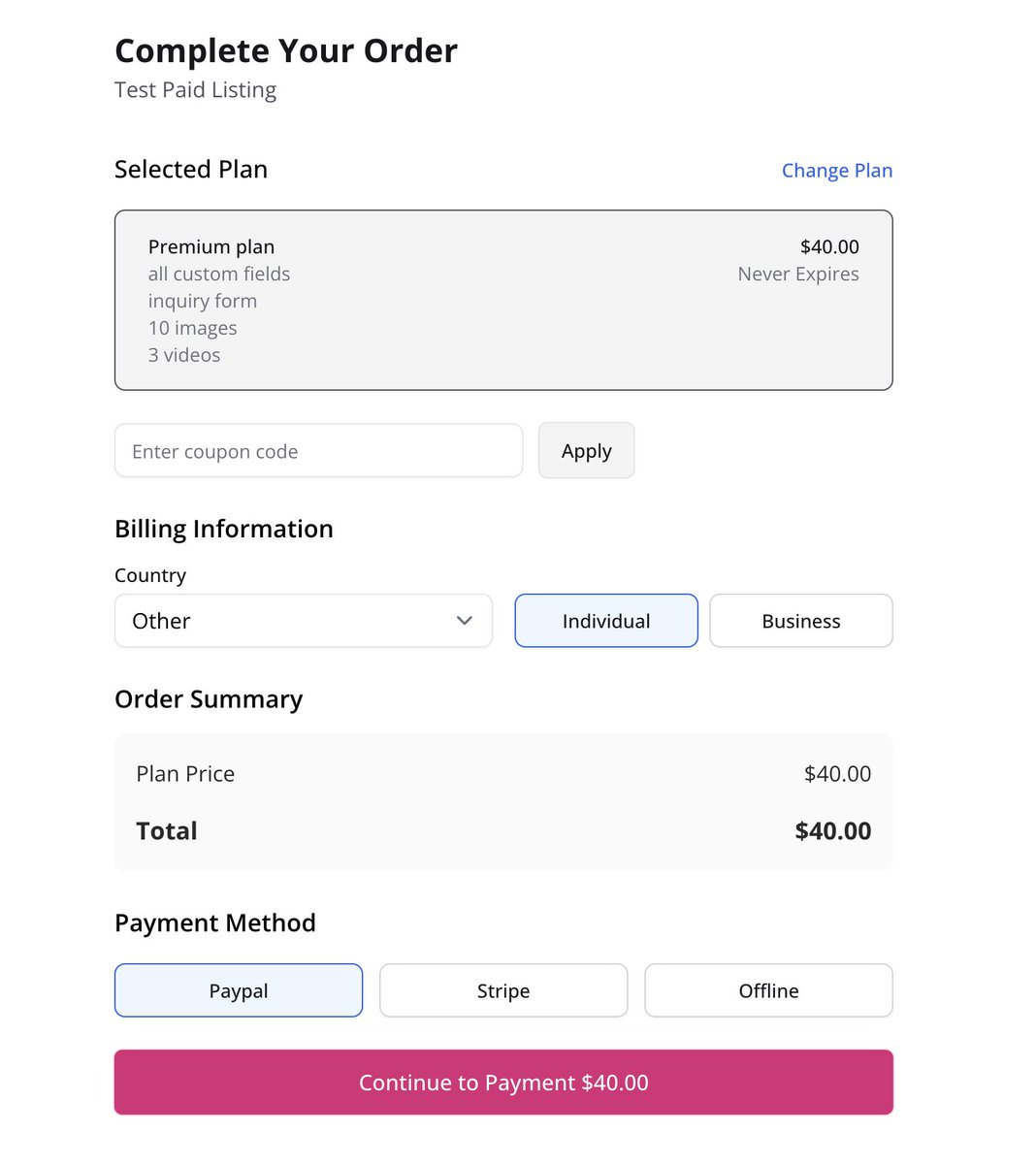
Task: Select Paypal as payment method
Action: point(239,990)
